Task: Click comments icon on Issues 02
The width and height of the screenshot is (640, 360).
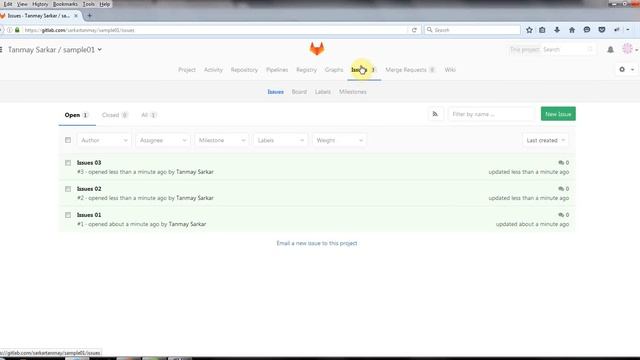Action: click(x=561, y=189)
